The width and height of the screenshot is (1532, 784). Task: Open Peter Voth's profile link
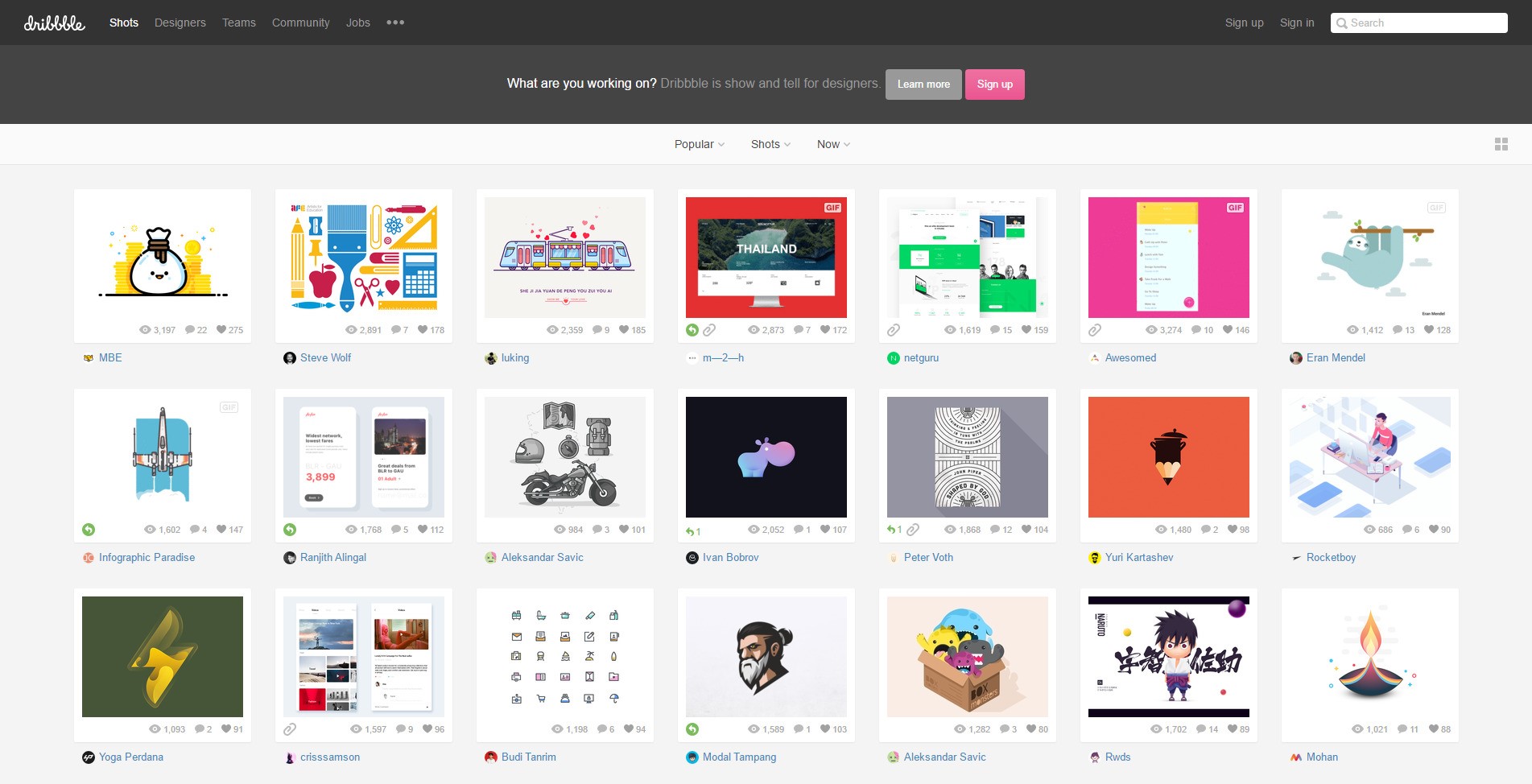[928, 557]
